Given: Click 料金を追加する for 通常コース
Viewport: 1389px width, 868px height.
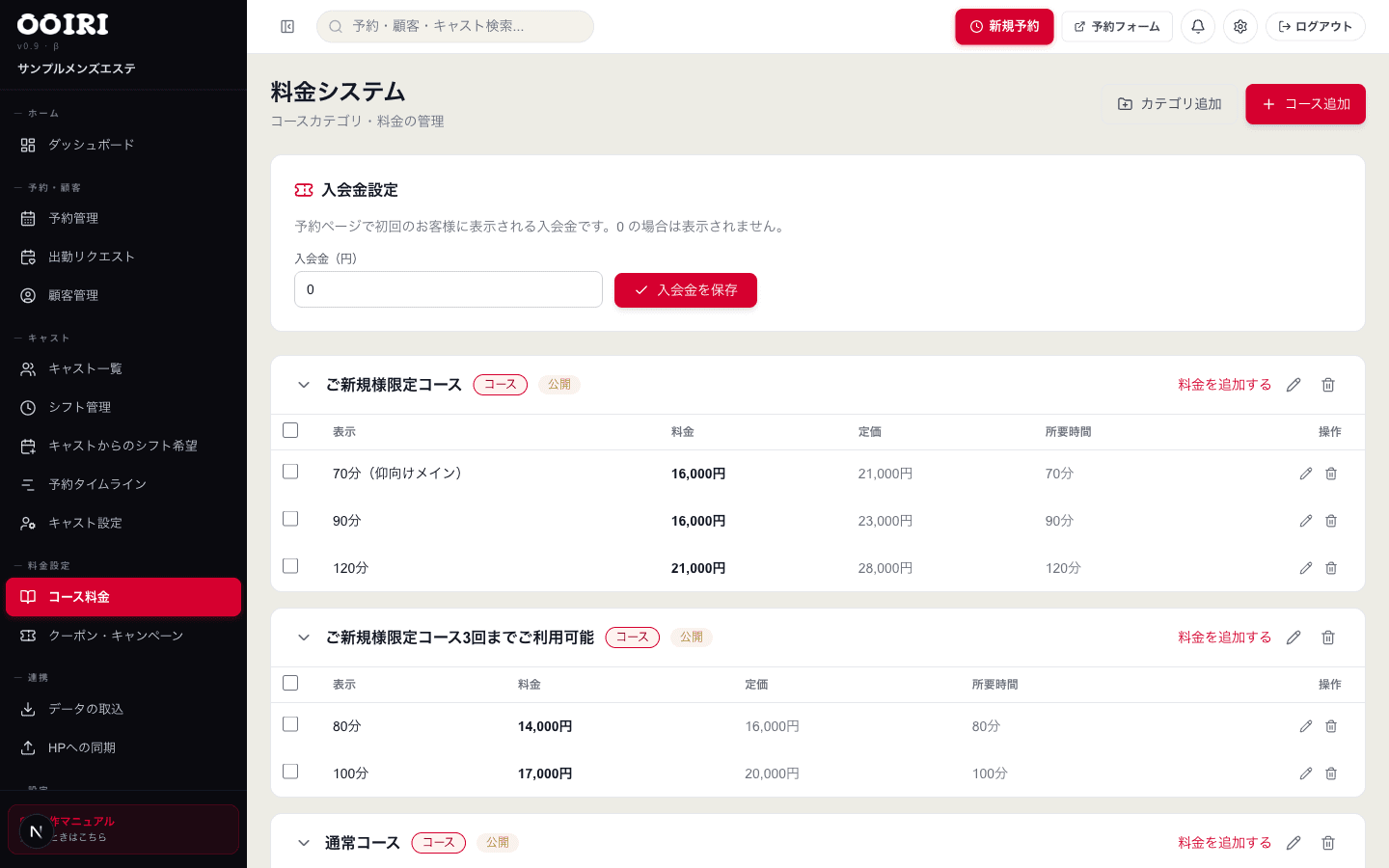Looking at the screenshot, I should tap(1224, 843).
